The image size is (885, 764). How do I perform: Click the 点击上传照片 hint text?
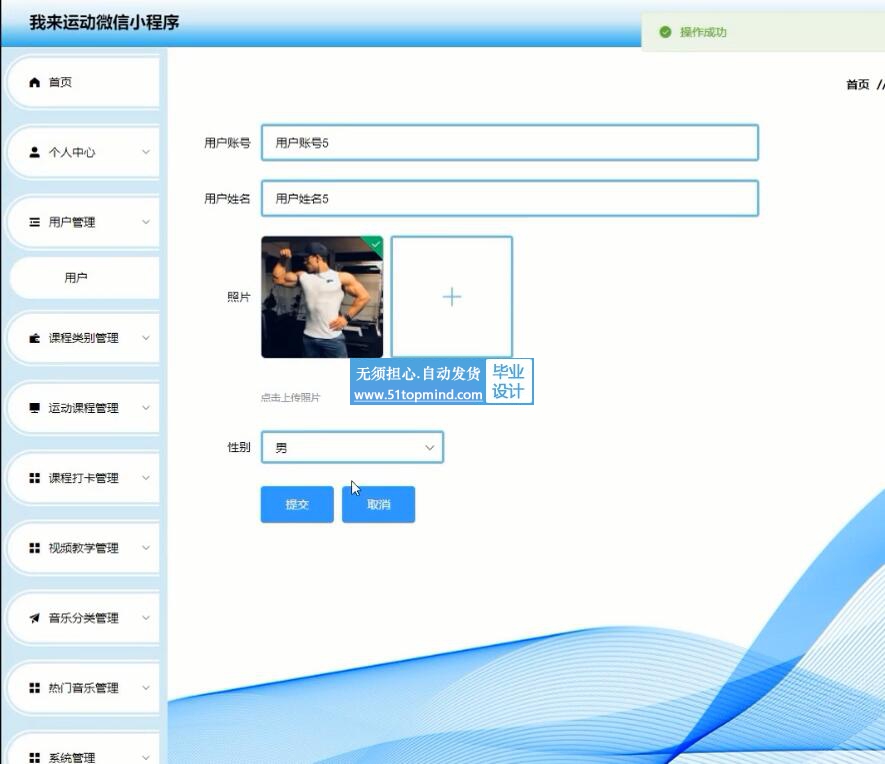tap(290, 398)
